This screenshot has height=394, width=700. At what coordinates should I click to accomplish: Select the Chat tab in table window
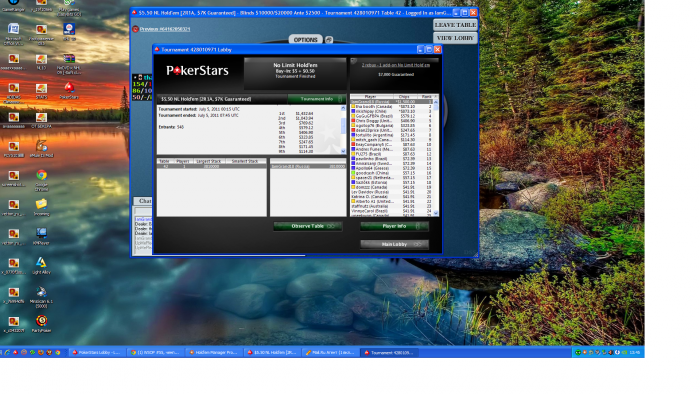coord(144,201)
